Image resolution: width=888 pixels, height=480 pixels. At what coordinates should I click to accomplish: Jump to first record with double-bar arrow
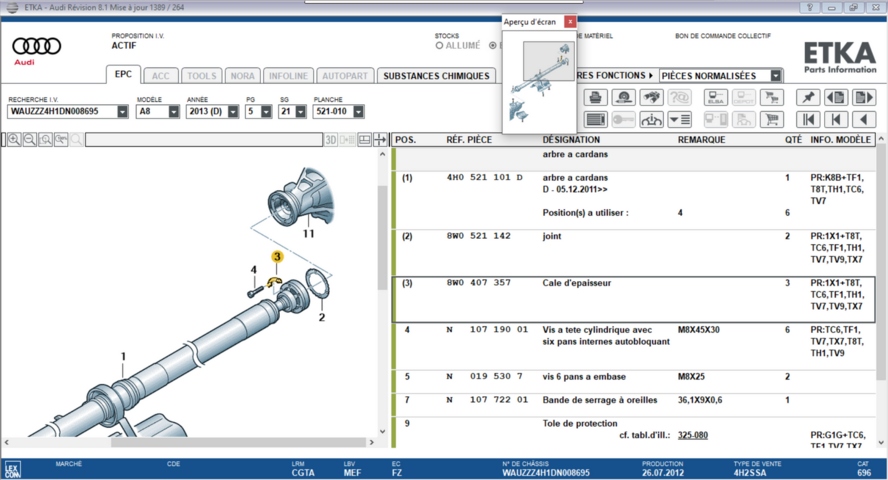(808, 119)
